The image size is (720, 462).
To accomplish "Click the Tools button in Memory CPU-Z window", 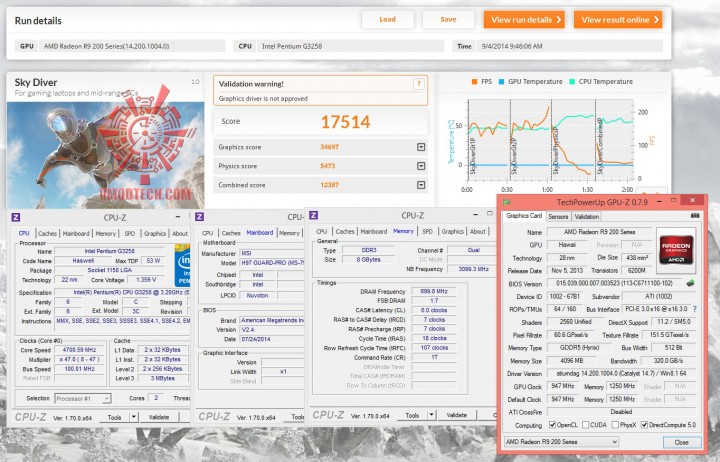I will 412,415.
